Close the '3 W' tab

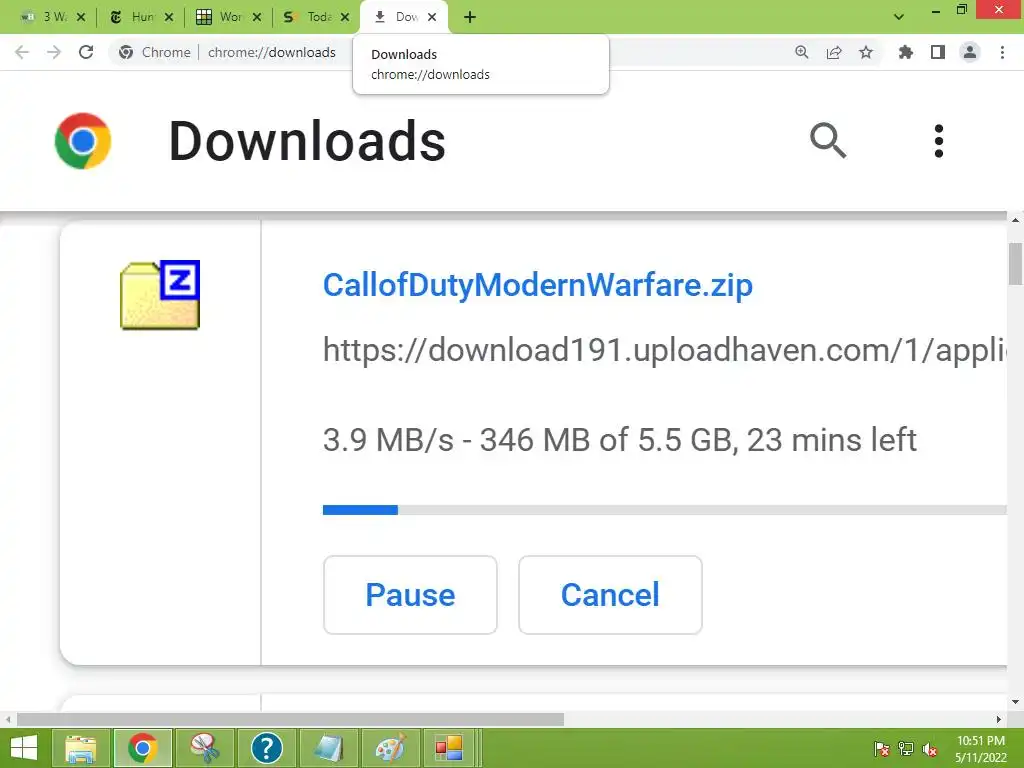click(x=81, y=17)
